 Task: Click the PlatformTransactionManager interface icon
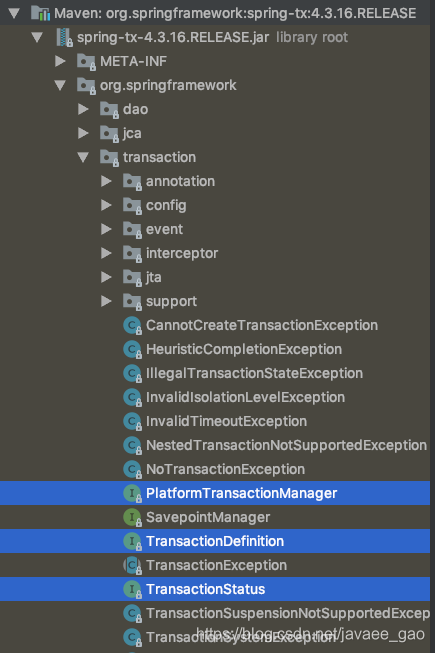(x=132, y=493)
